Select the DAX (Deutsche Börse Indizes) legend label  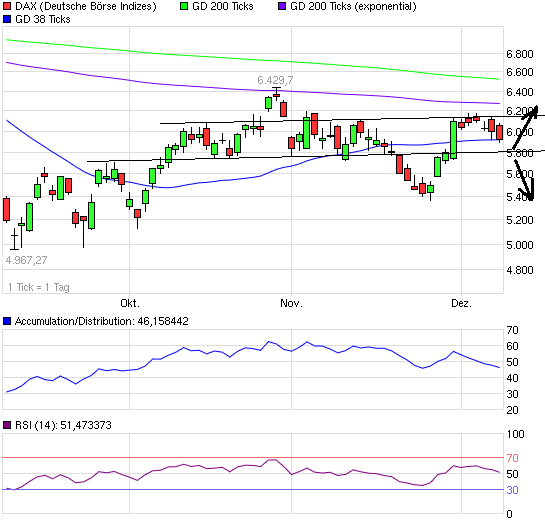click(86, 6)
